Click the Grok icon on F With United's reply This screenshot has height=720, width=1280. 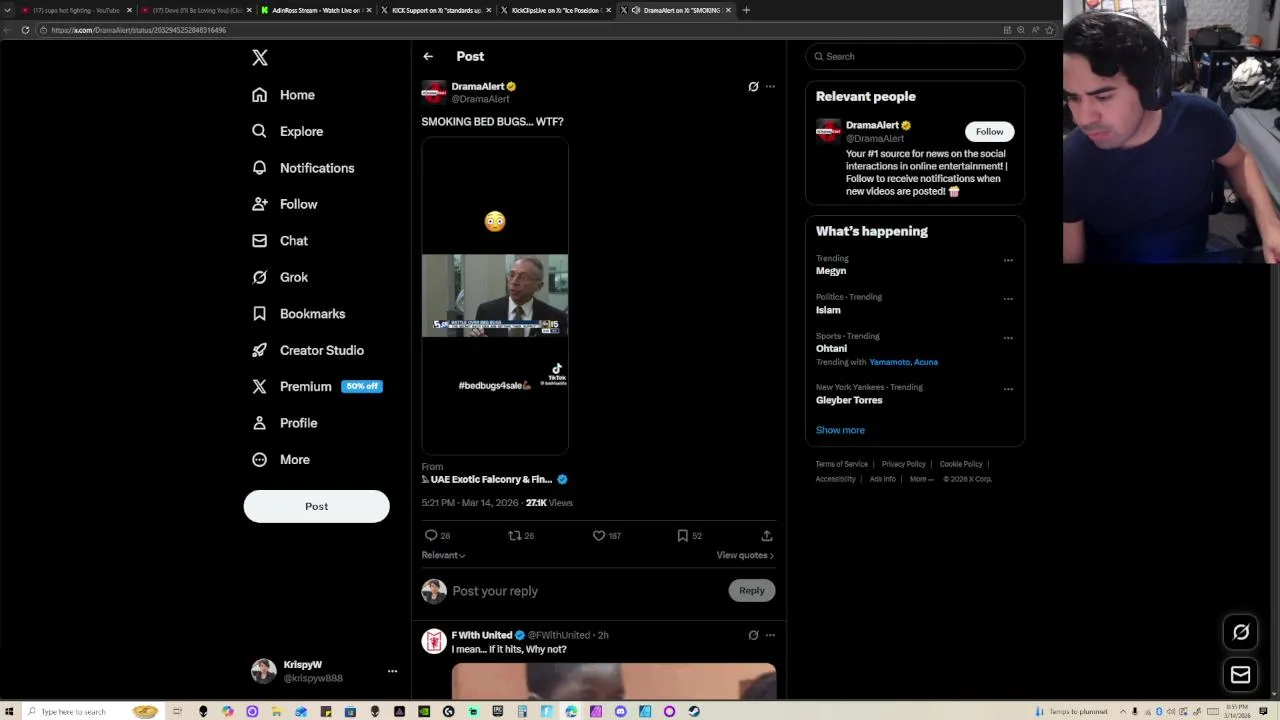(753, 635)
